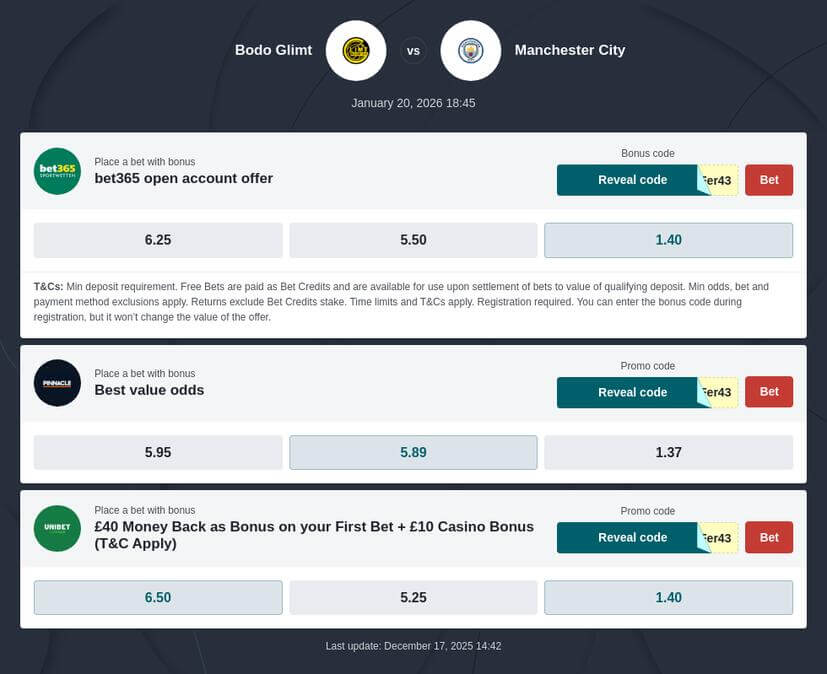Image resolution: width=827 pixels, height=674 pixels.
Task: Click the Bodo Glimt club crest
Action: coord(355,50)
